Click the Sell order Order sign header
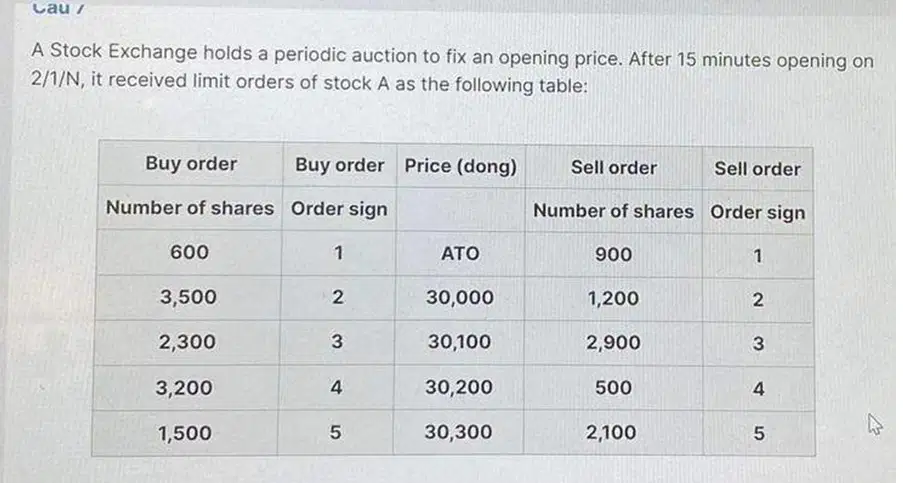The width and height of the screenshot is (903, 483). pos(757,191)
